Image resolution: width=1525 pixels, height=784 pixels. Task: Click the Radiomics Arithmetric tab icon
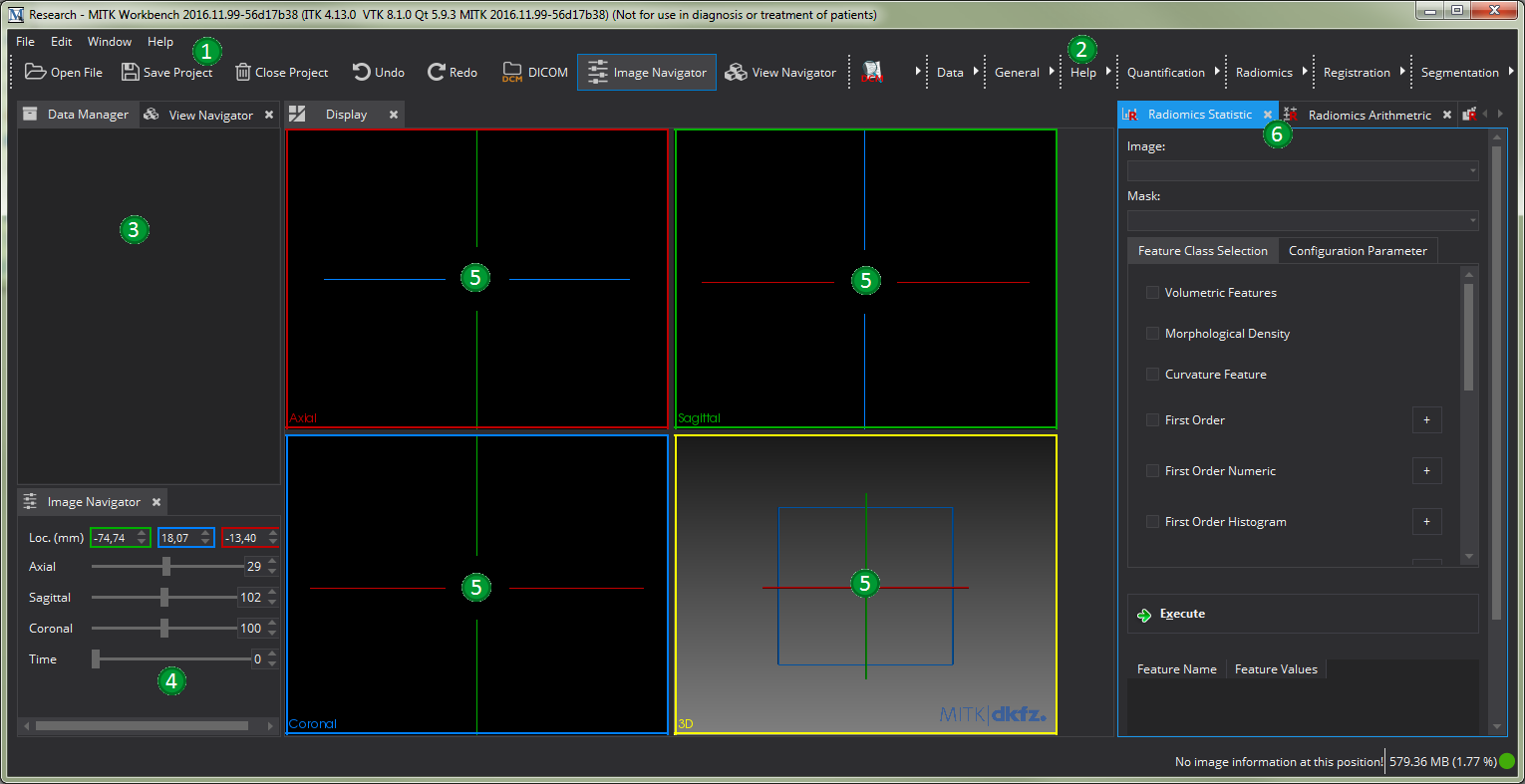click(1291, 115)
